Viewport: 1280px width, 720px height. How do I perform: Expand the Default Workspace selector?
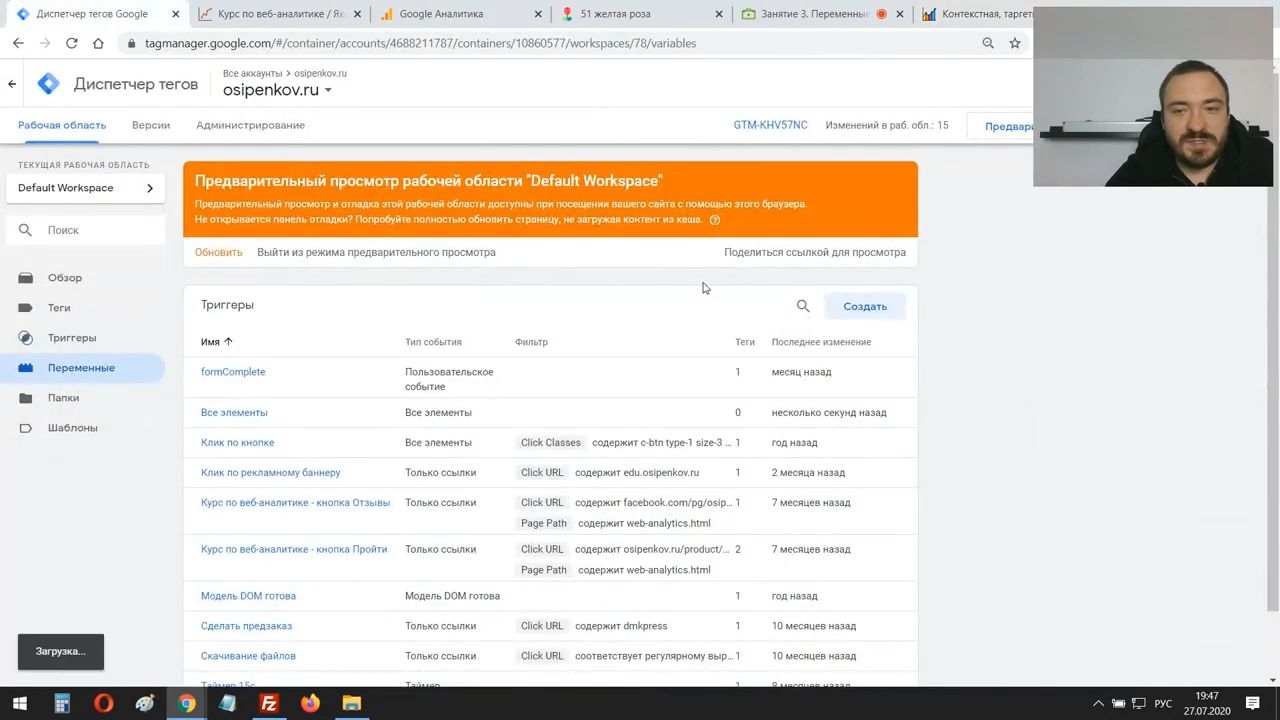click(x=86, y=188)
